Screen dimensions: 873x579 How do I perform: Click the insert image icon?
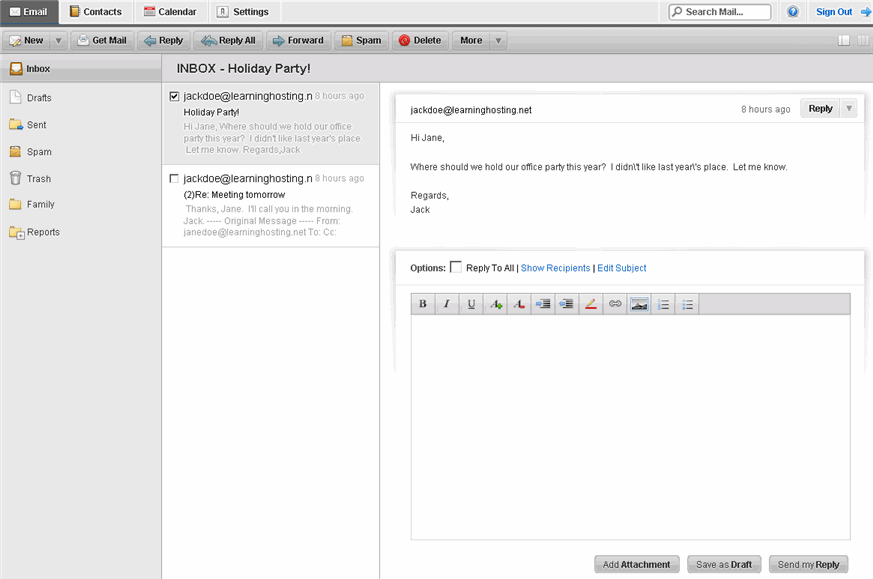639,304
